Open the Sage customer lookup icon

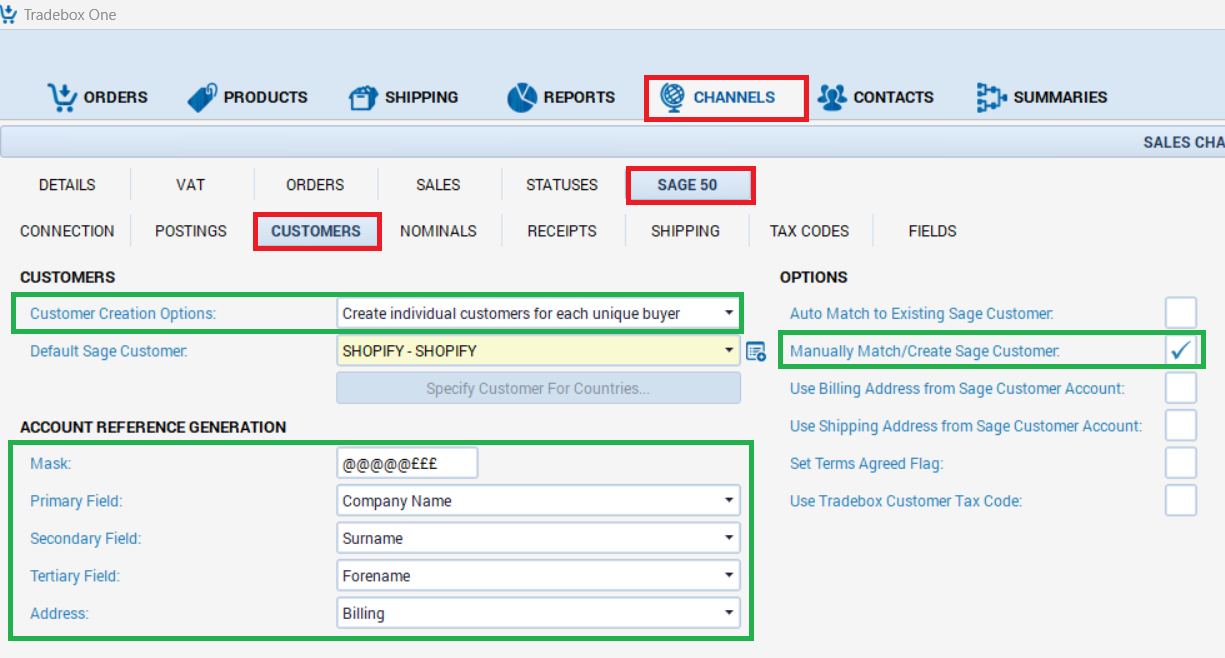757,351
